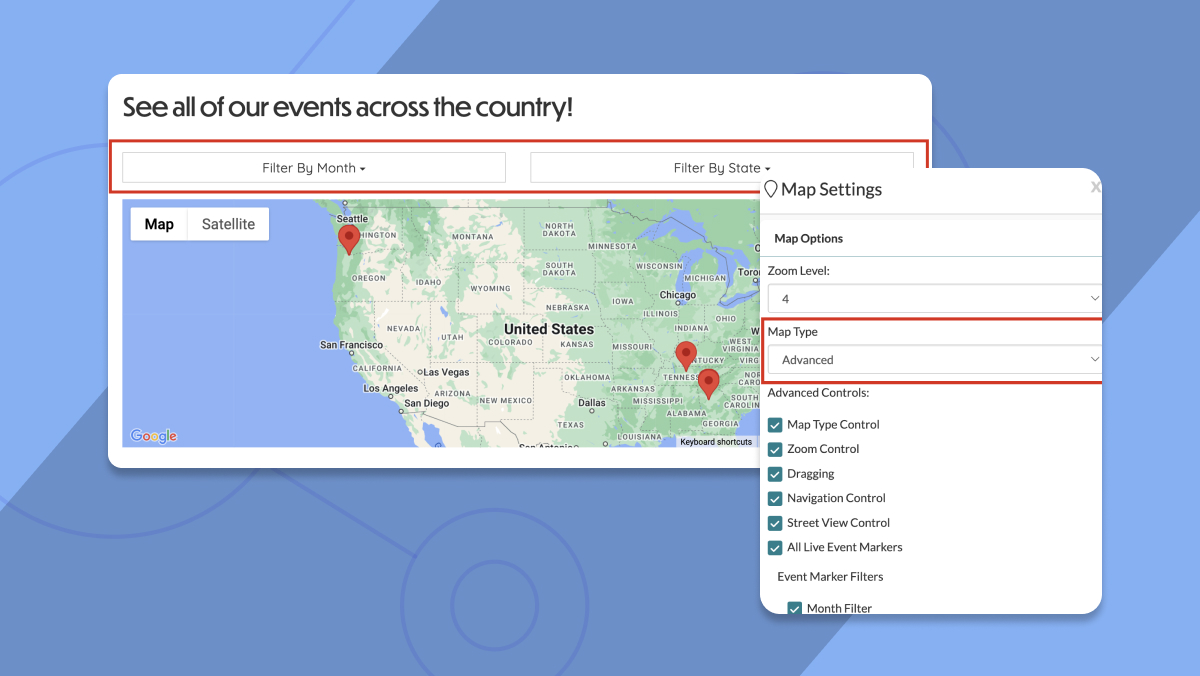Open the Filter By Month dropdown

click(313, 167)
